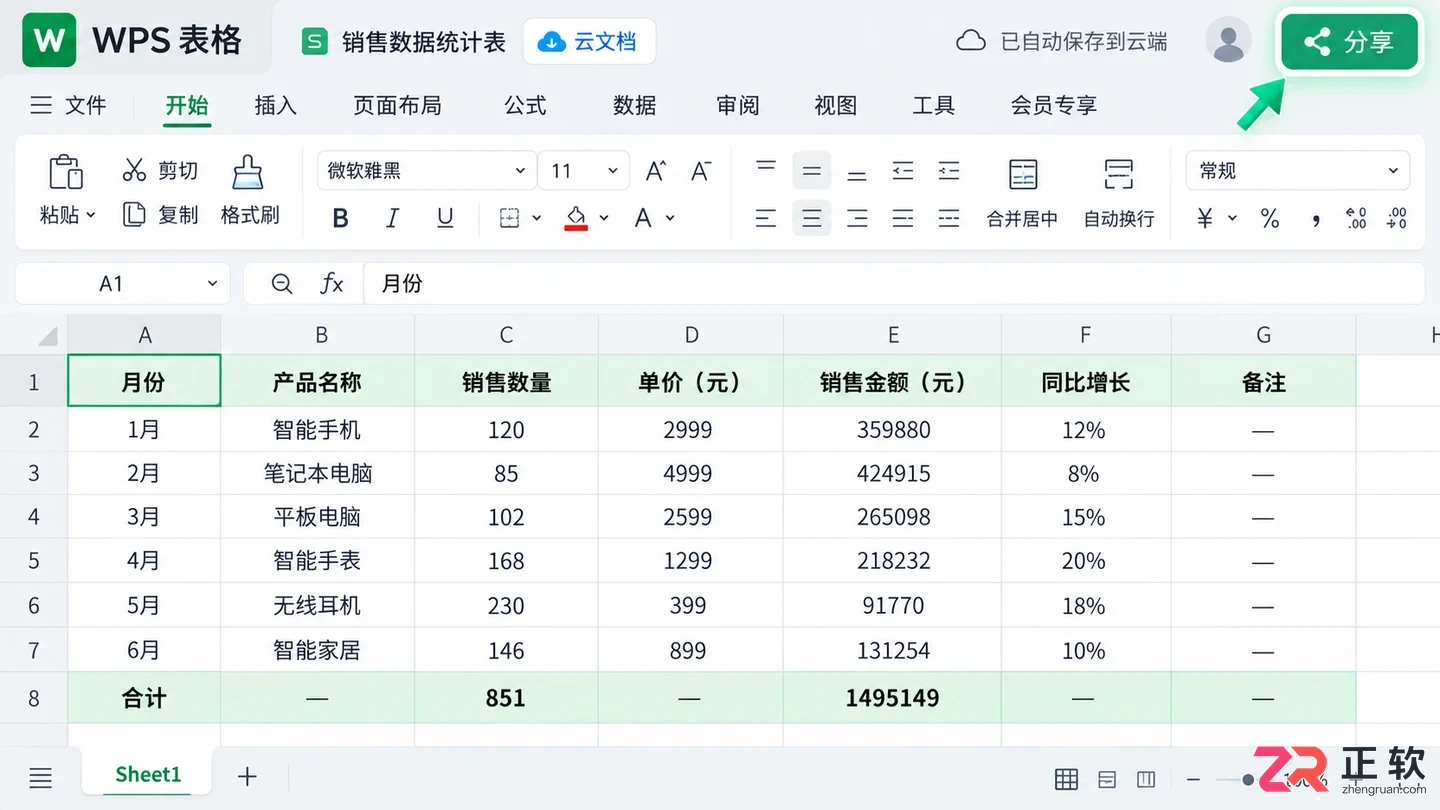Click the 粘贴 paste clipboard icon

(x=66, y=172)
